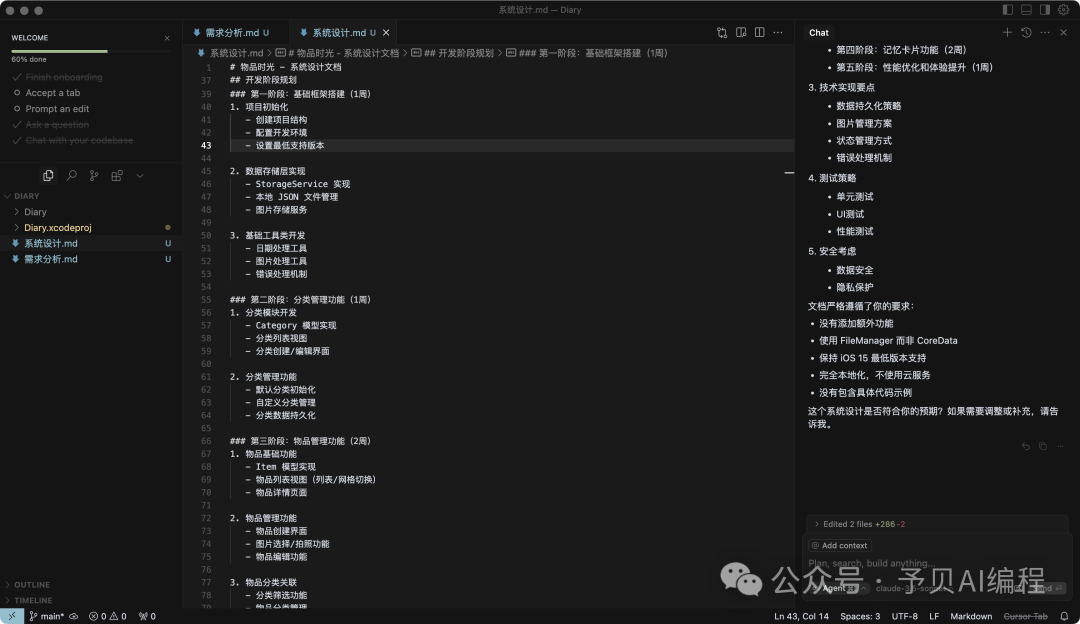Image resolution: width=1080 pixels, height=624 pixels.
Task: Open Agent mode dropdown
Action: pyautogui.click(x=838, y=588)
